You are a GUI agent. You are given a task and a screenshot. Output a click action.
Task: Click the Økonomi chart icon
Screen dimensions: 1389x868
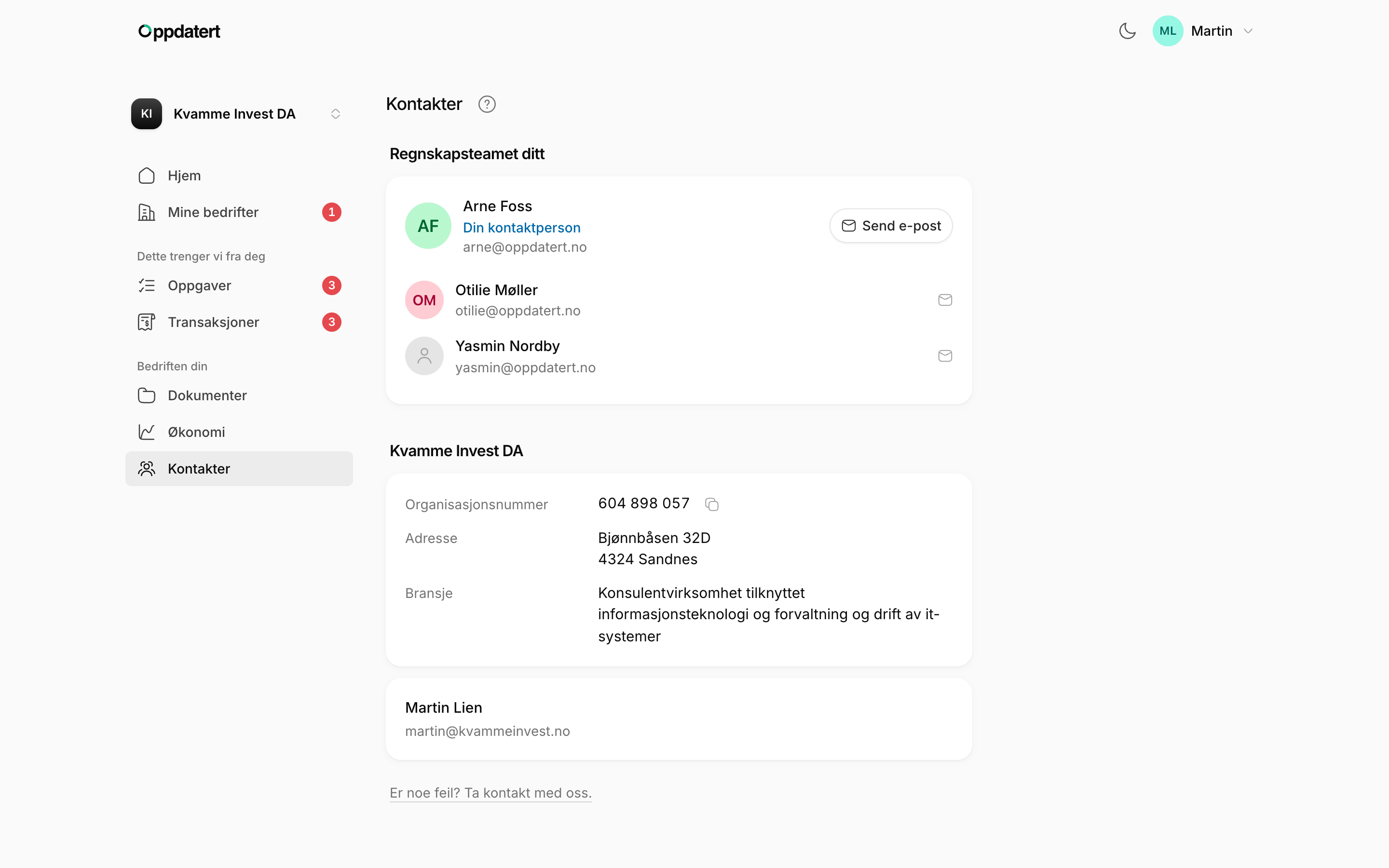click(146, 432)
